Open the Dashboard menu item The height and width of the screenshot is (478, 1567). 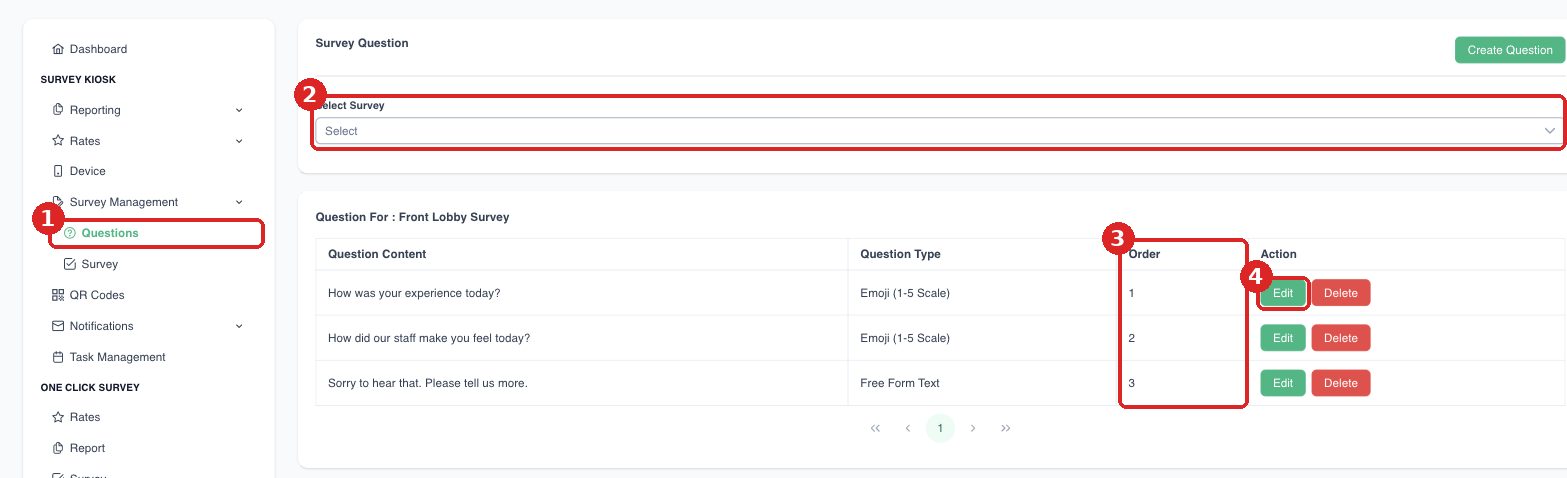[98, 49]
